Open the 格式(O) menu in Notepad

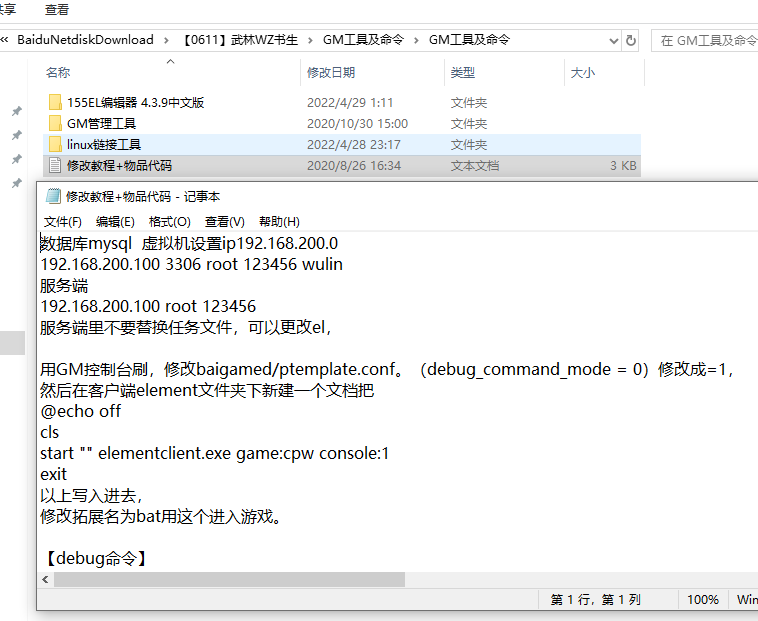(x=169, y=221)
